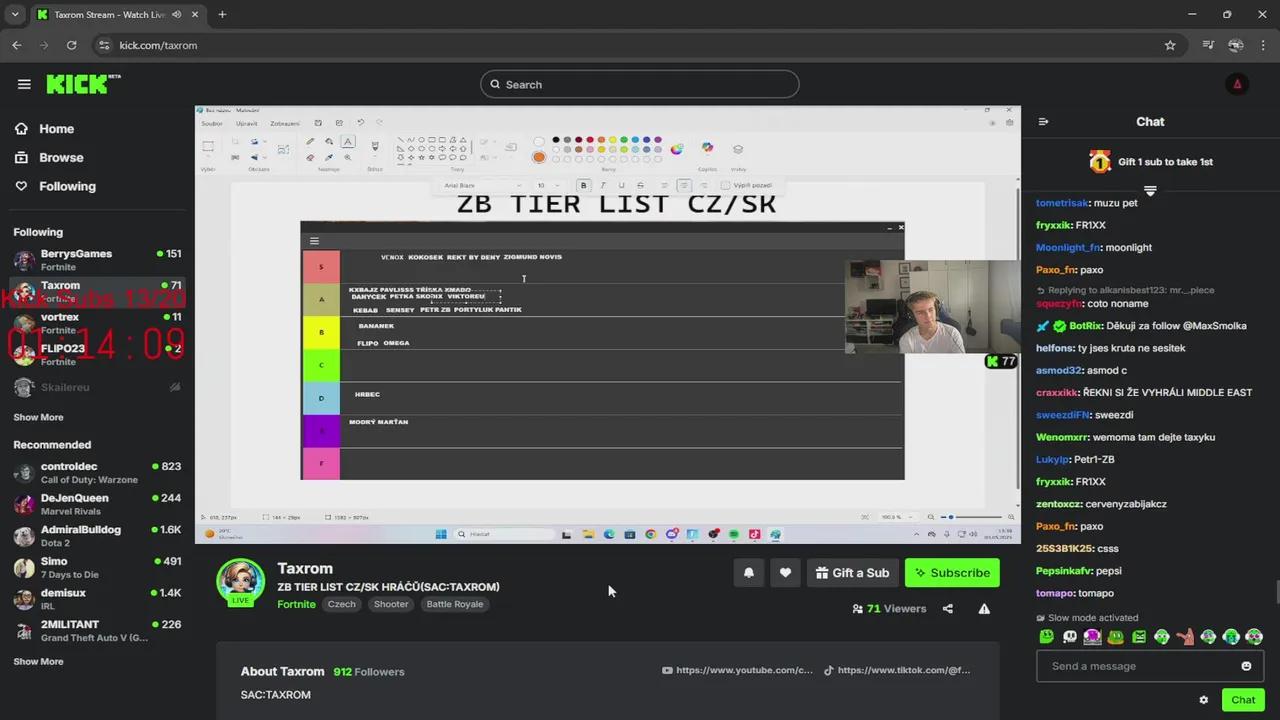Open the YouTube icon link in About section
This screenshot has height=720, width=1280.
[667, 671]
